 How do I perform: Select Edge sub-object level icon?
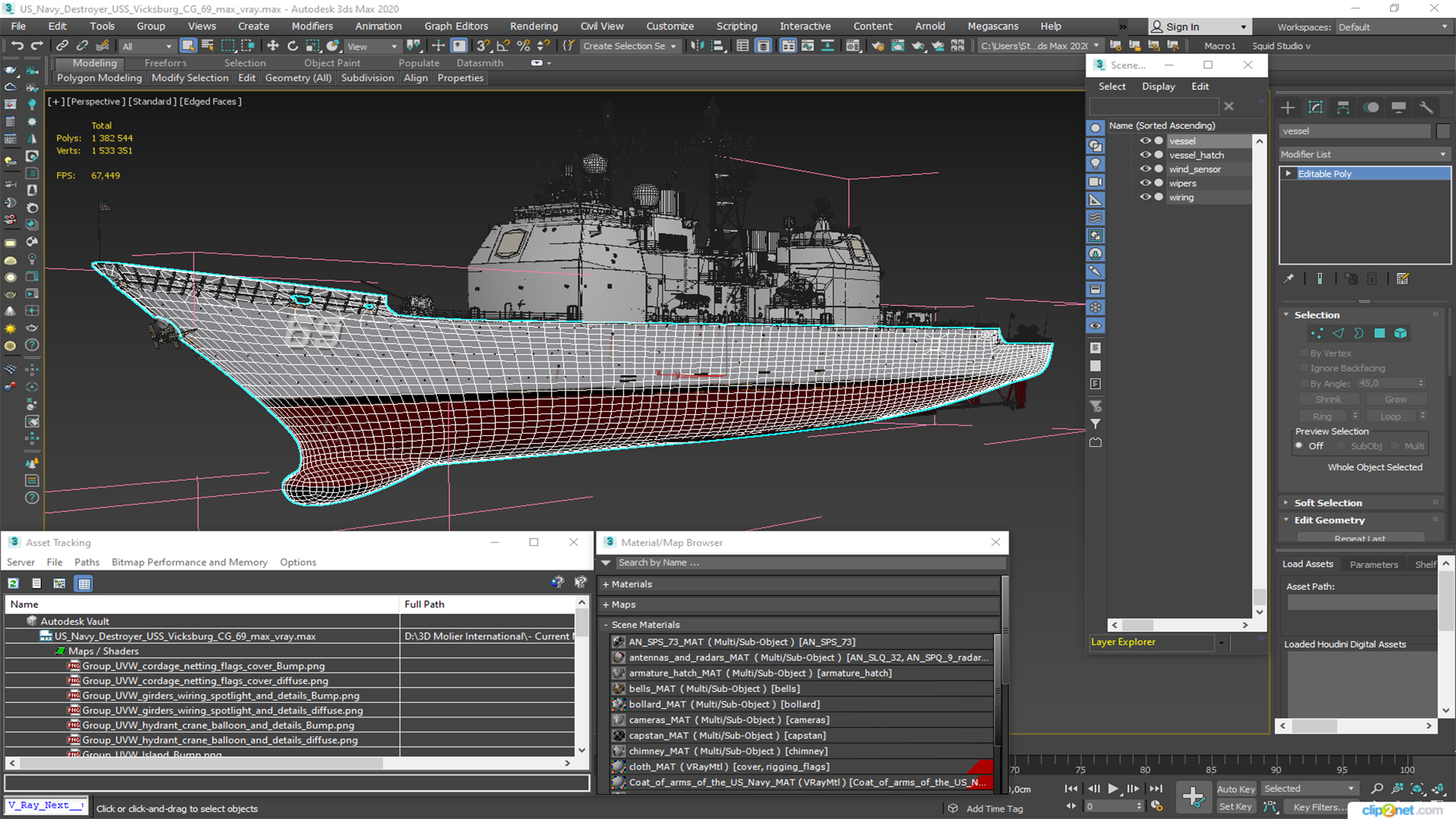click(x=1338, y=334)
